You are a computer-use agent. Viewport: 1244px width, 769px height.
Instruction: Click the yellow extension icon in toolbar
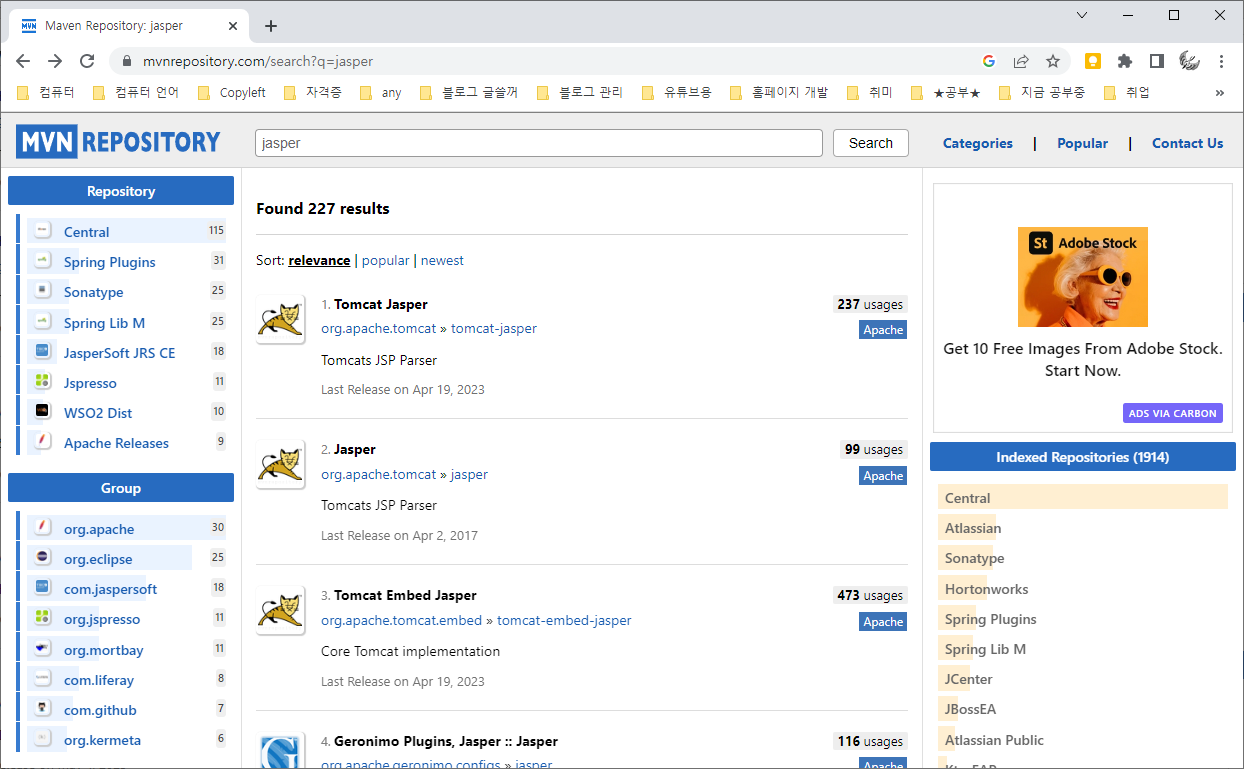tap(1093, 61)
